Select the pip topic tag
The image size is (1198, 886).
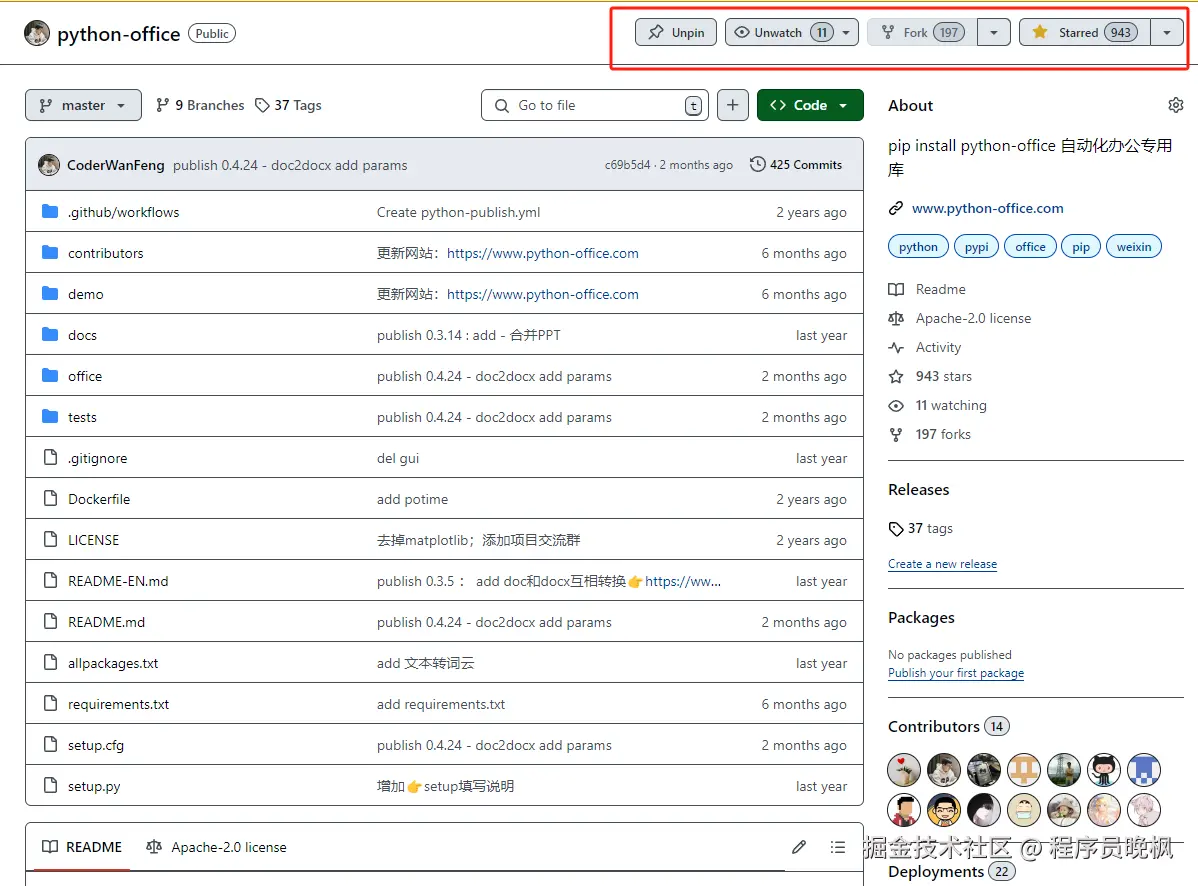[x=1081, y=247]
